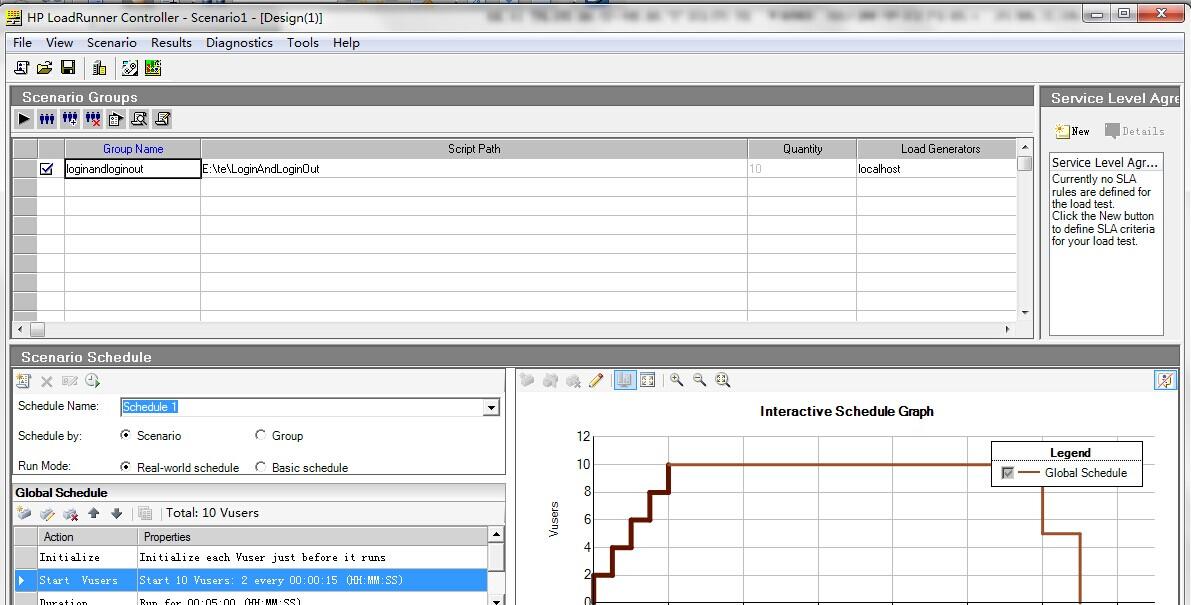This screenshot has height=605, width=1191.
Task: Save the scenario with the floppy icon
Action: [68, 68]
